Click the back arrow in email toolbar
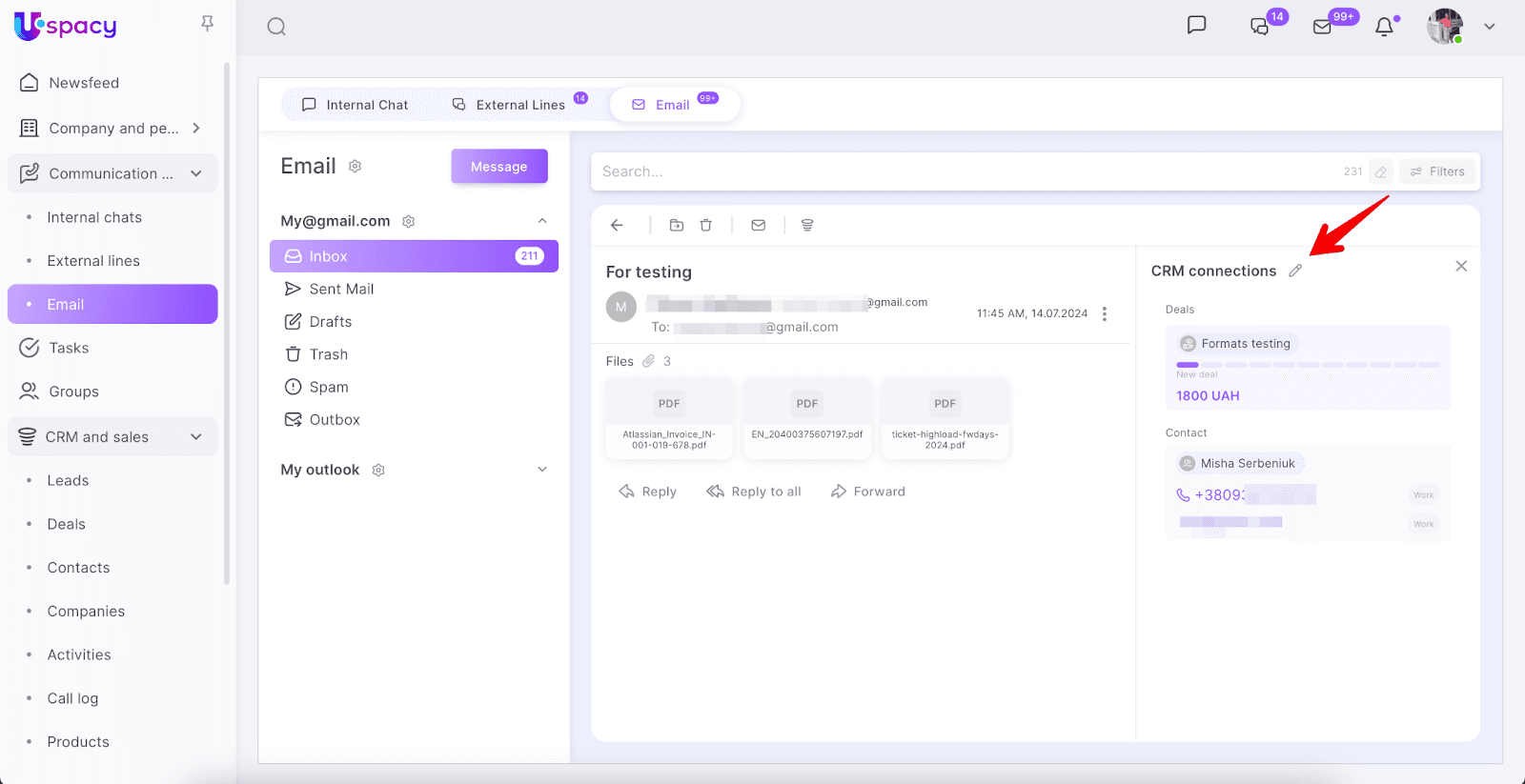 point(617,226)
